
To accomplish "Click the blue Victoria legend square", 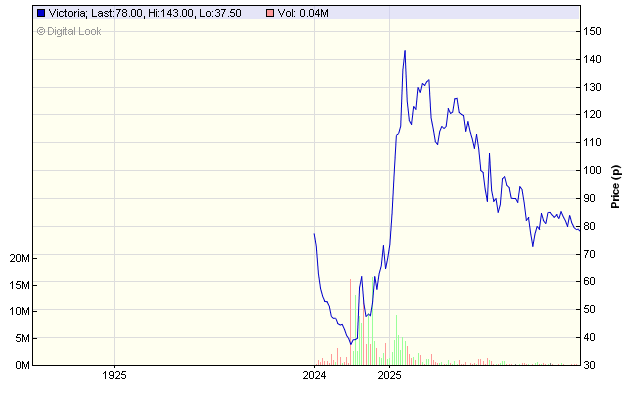I will [41, 13].
